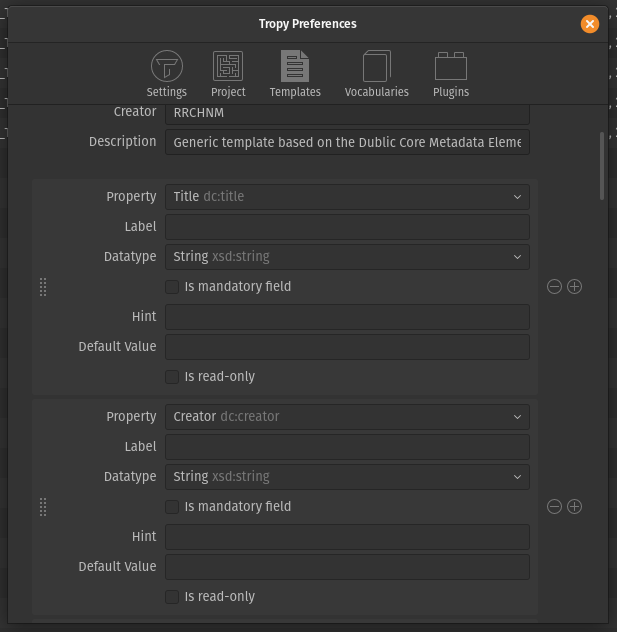Expand the Creator dc:creator property dropdown
This screenshot has height=632, width=617.
tap(347, 417)
